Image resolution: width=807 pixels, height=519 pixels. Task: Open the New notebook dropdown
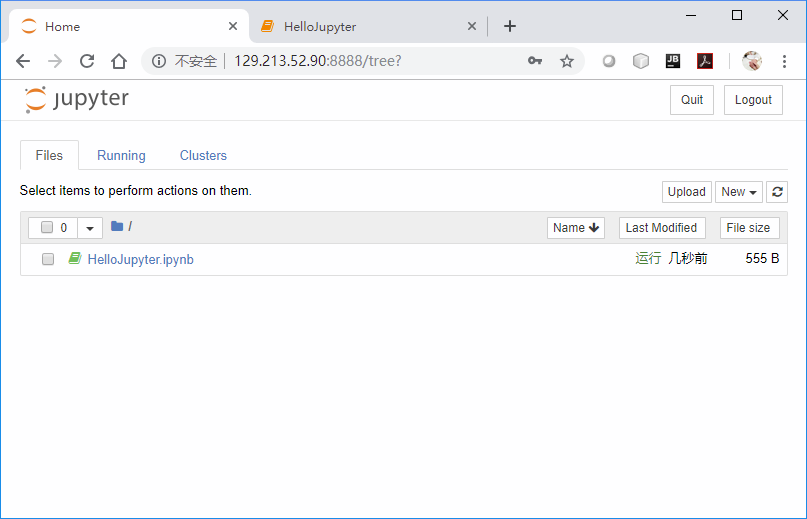click(x=739, y=192)
